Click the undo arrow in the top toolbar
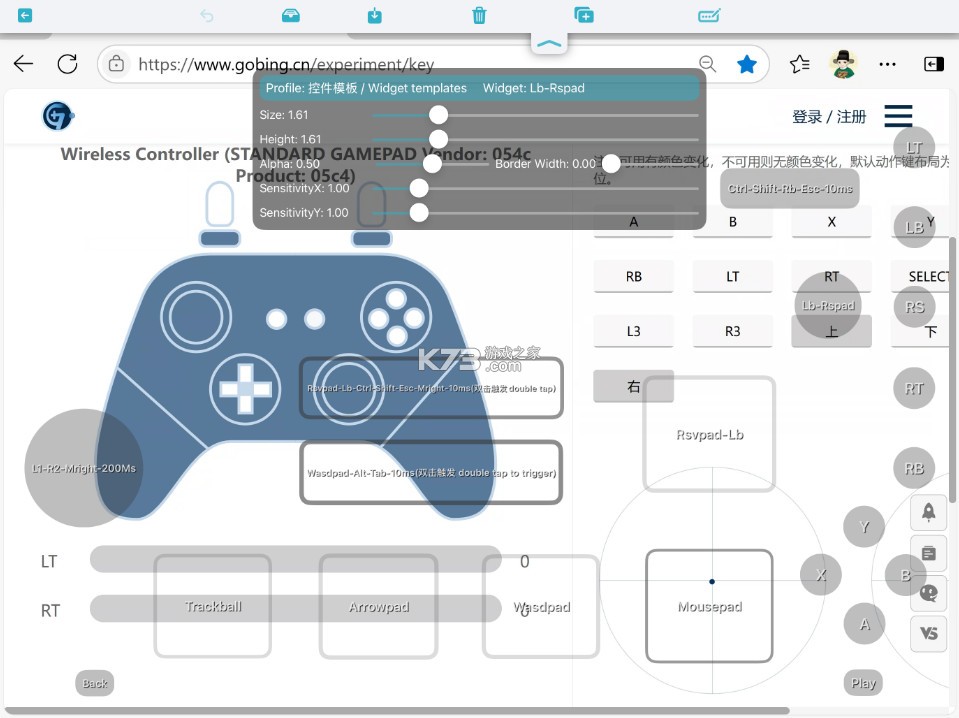Image resolution: width=959 pixels, height=718 pixels. click(207, 15)
